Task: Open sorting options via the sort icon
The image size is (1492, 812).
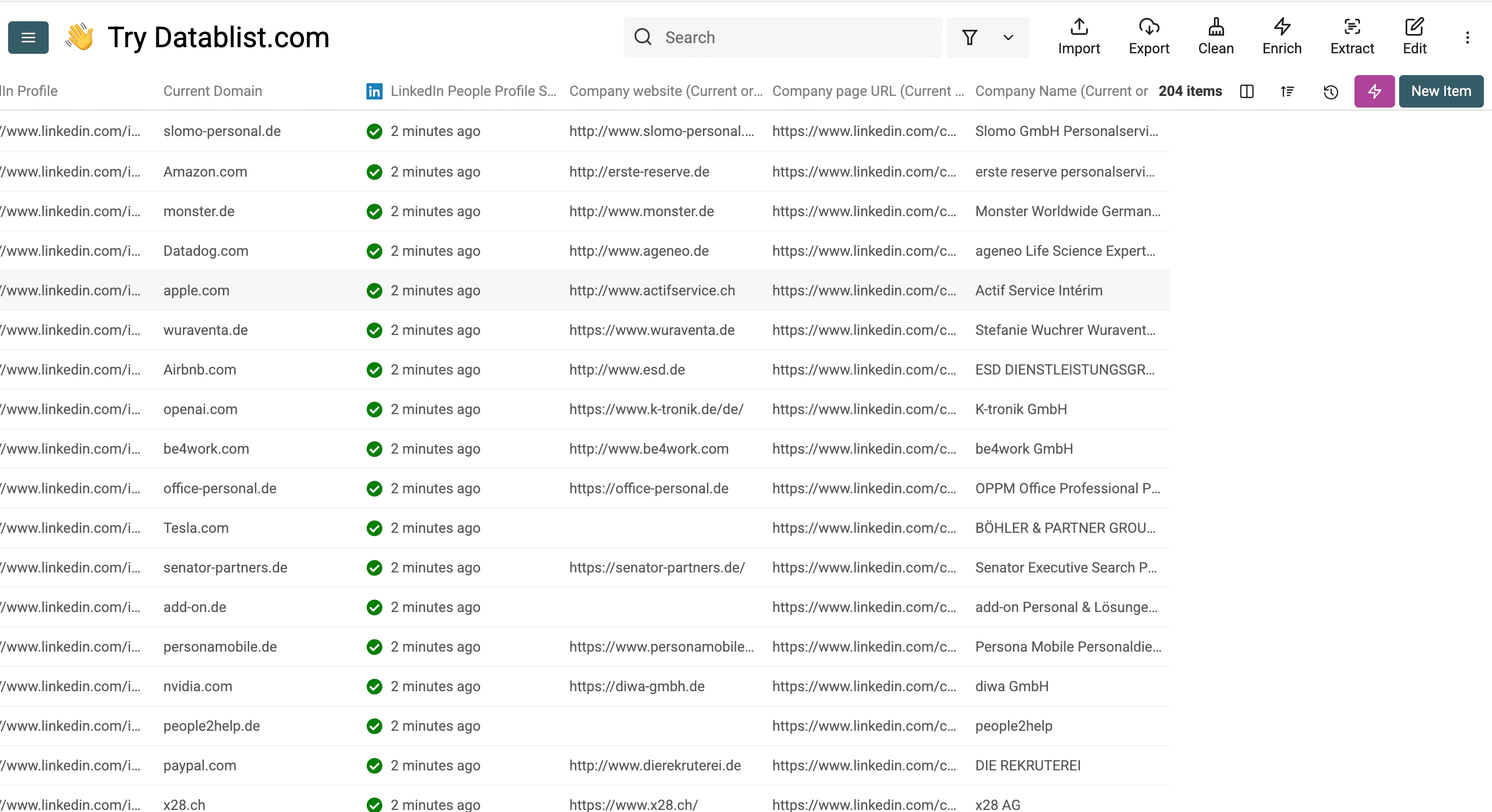Action: 1287,91
